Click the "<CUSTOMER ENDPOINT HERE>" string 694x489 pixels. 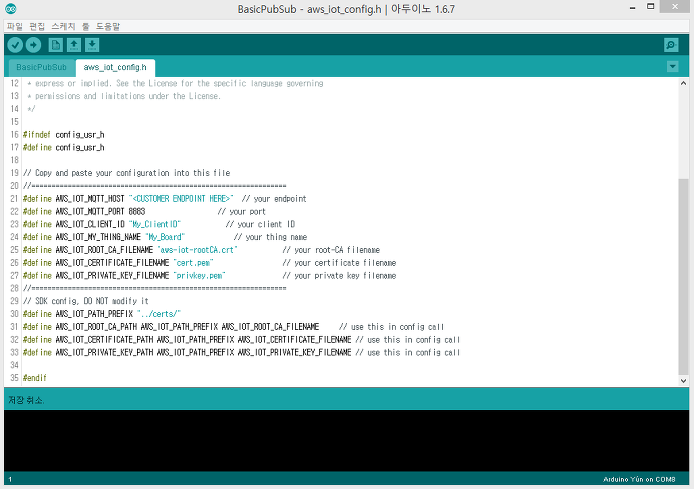click(x=181, y=199)
